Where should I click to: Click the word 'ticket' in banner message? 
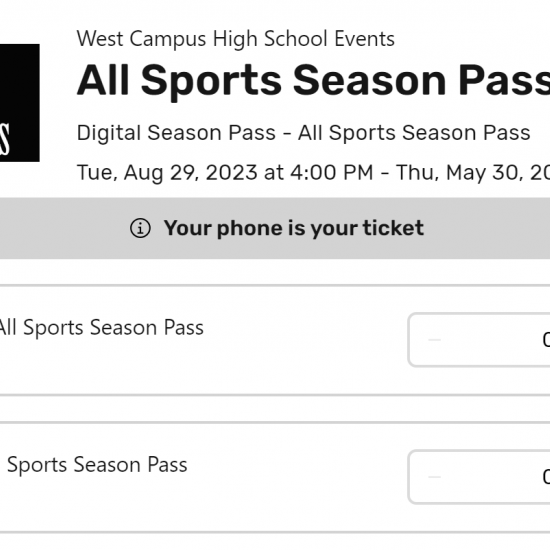point(393,228)
